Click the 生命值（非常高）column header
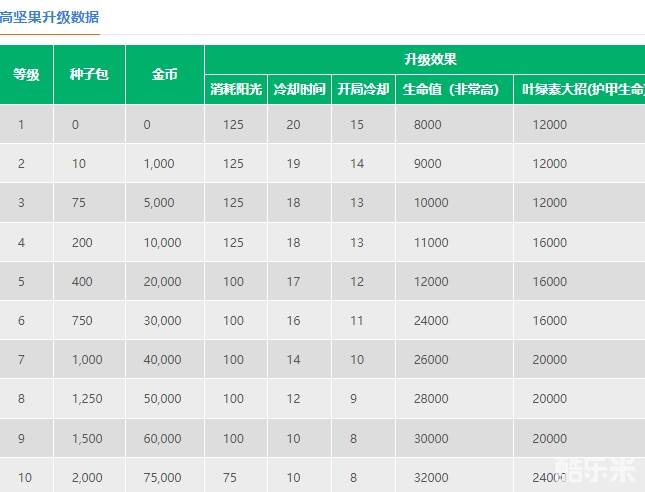This screenshot has width=645, height=492. click(x=454, y=89)
